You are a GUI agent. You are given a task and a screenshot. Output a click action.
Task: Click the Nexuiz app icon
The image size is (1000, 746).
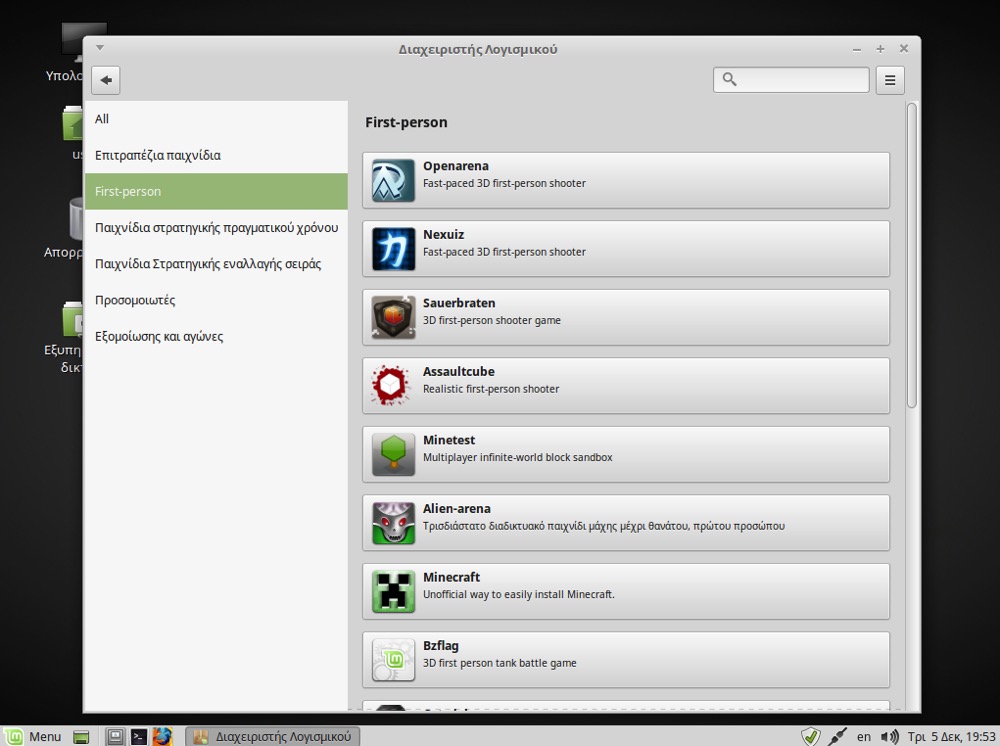[x=393, y=249]
